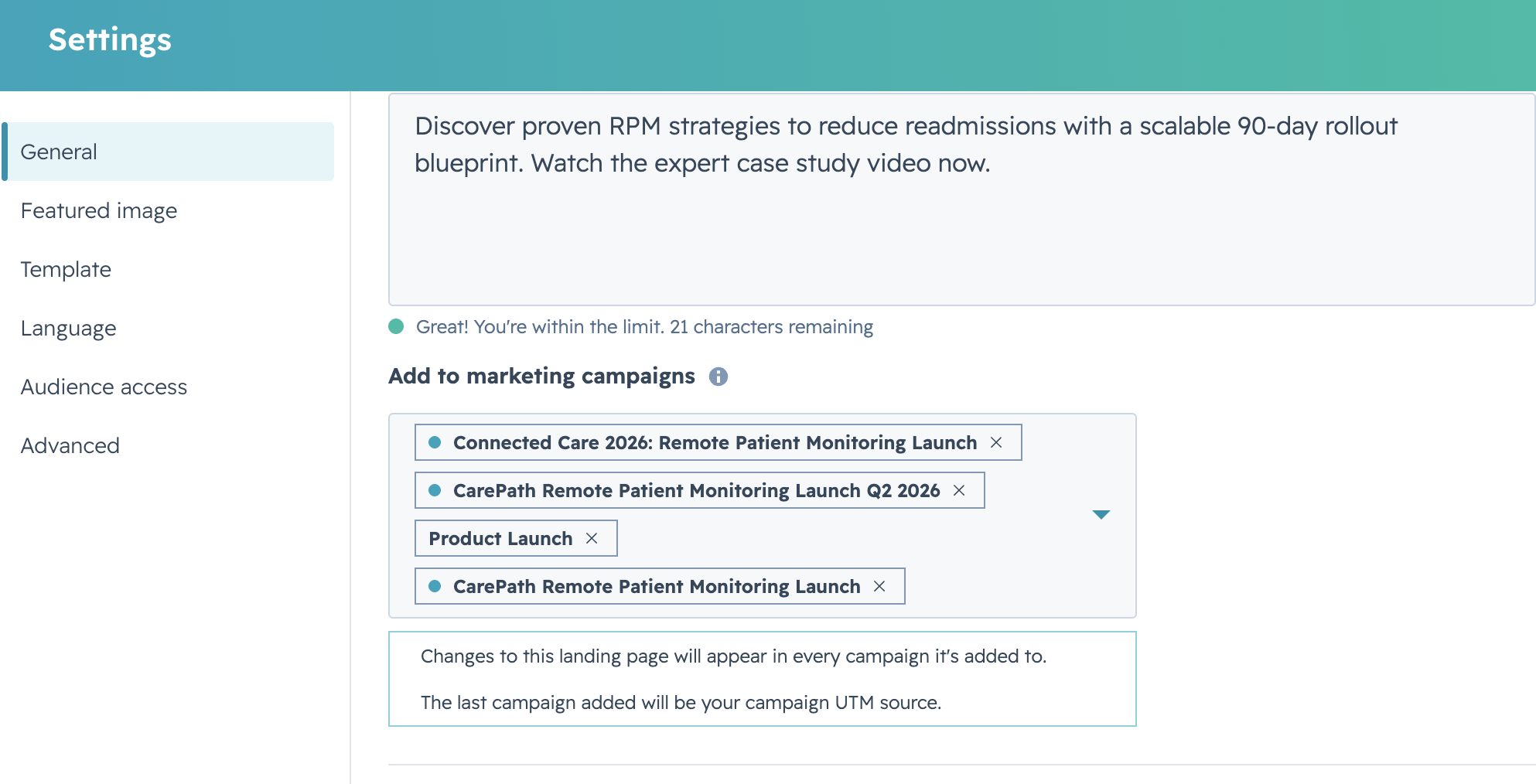
Task: Click the Product Launch campaign chip label
Action: click(500, 538)
